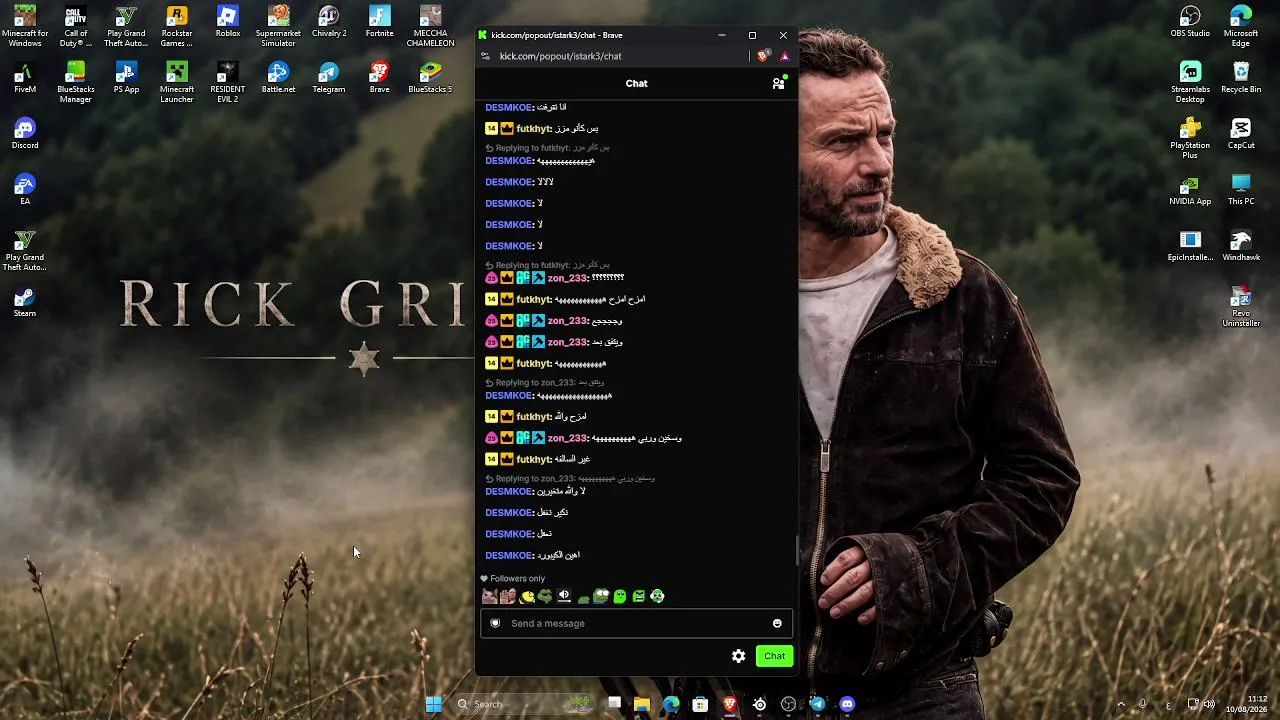This screenshot has width=1280, height=720.
Task: Open RESIDENT EVIL 2 desktop shortcut
Action: [x=228, y=83]
